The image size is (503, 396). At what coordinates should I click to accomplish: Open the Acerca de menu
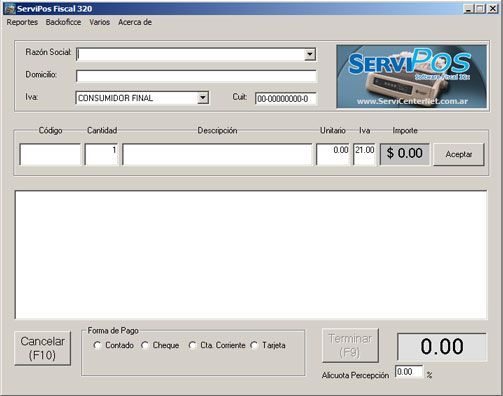[135, 22]
